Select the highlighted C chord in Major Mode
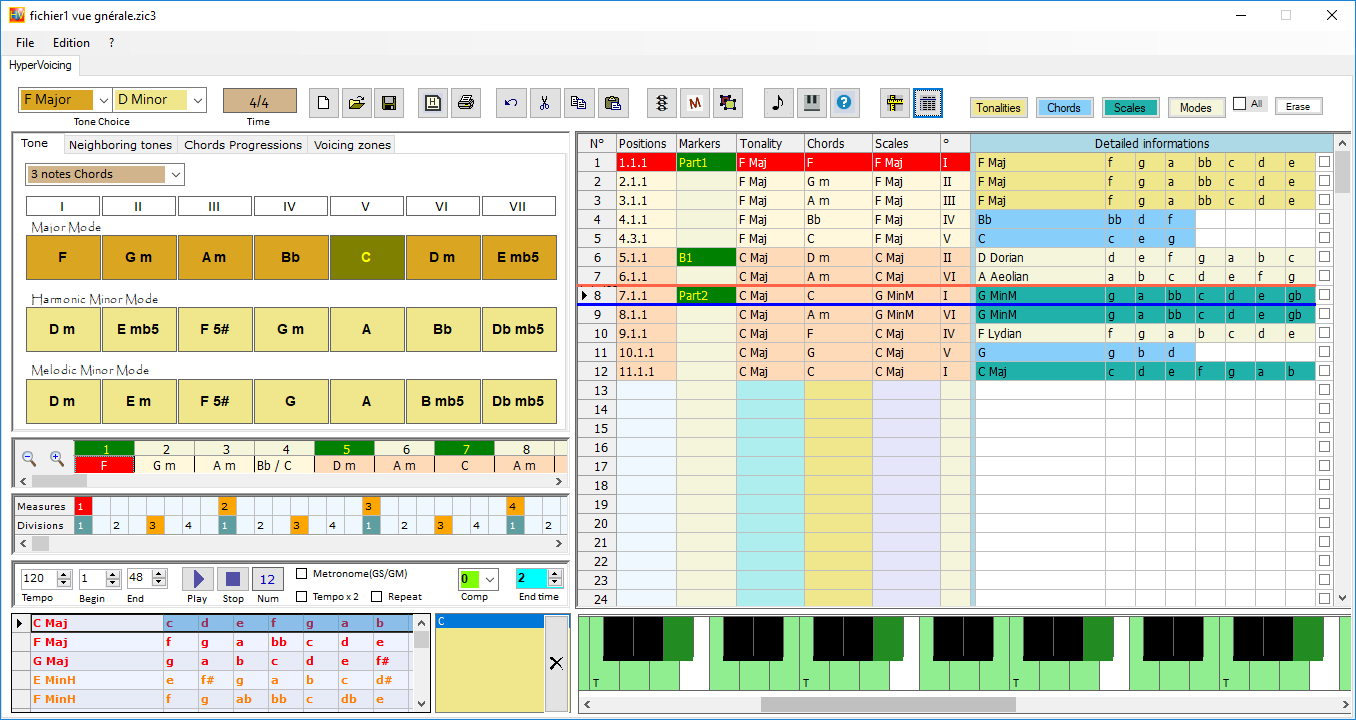The width and height of the screenshot is (1356, 720). pos(367,257)
